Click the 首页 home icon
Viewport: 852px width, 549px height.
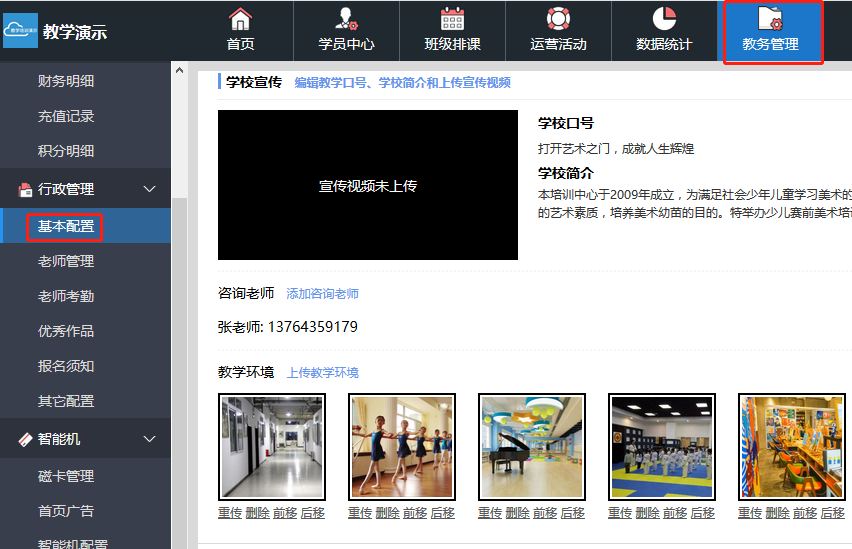click(240, 19)
